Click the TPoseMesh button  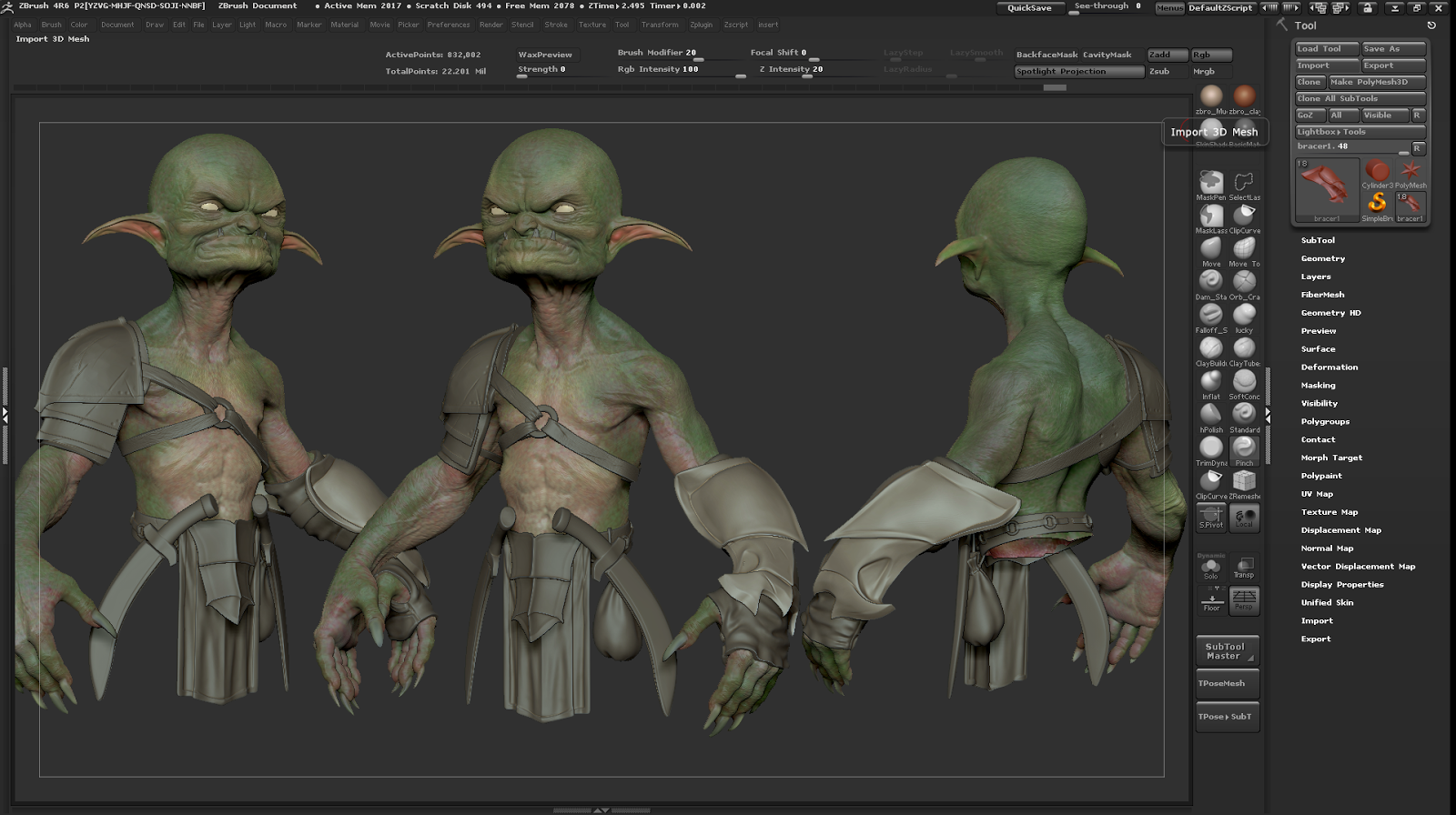pos(1228,684)
